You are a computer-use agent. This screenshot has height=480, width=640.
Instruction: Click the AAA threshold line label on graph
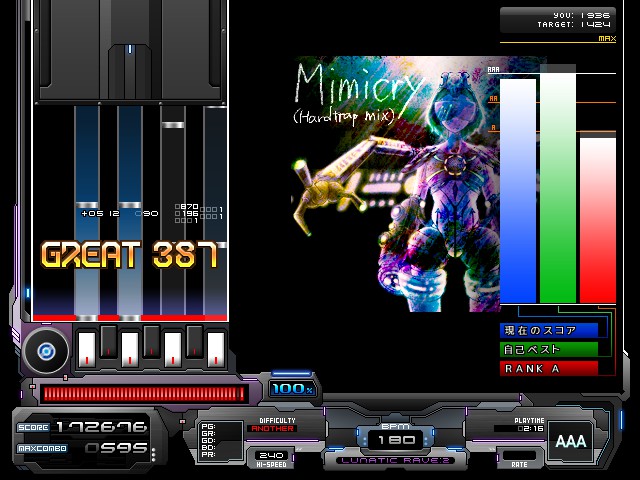(x=493, y=70)
